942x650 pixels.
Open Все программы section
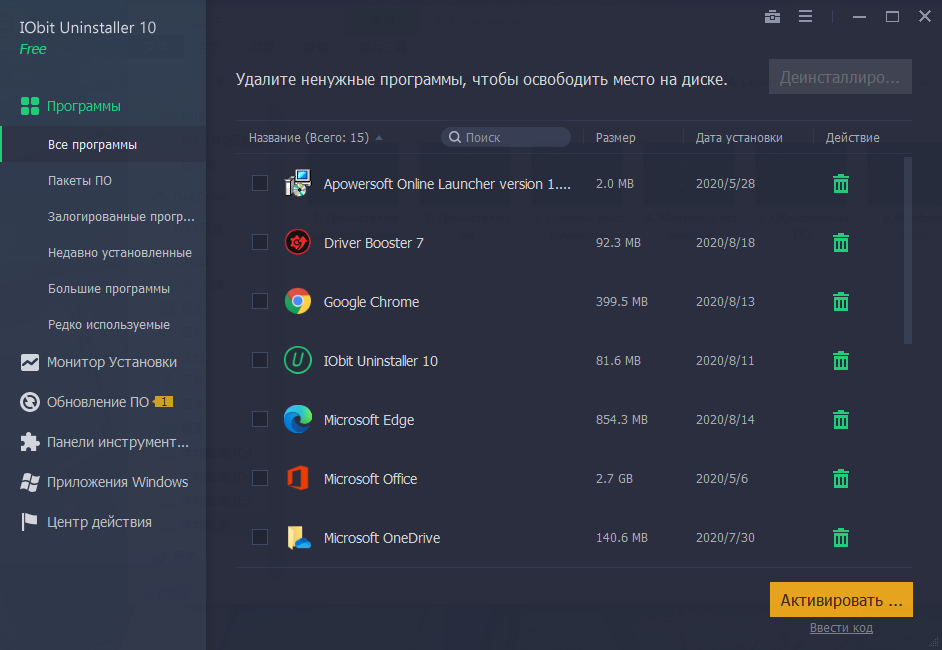[x=103, y=144]
